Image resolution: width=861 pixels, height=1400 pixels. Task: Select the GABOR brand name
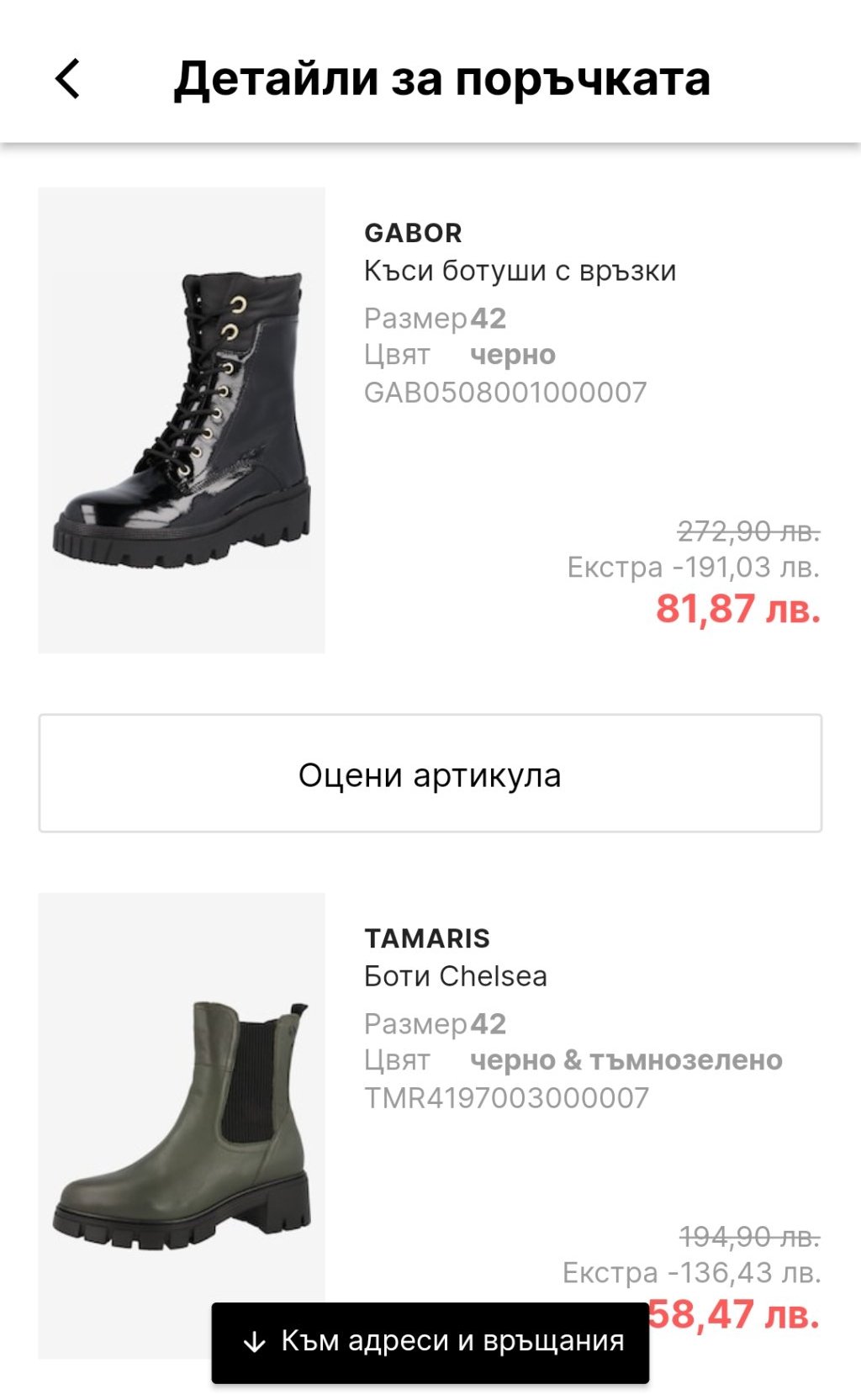[x=413, y=233]
